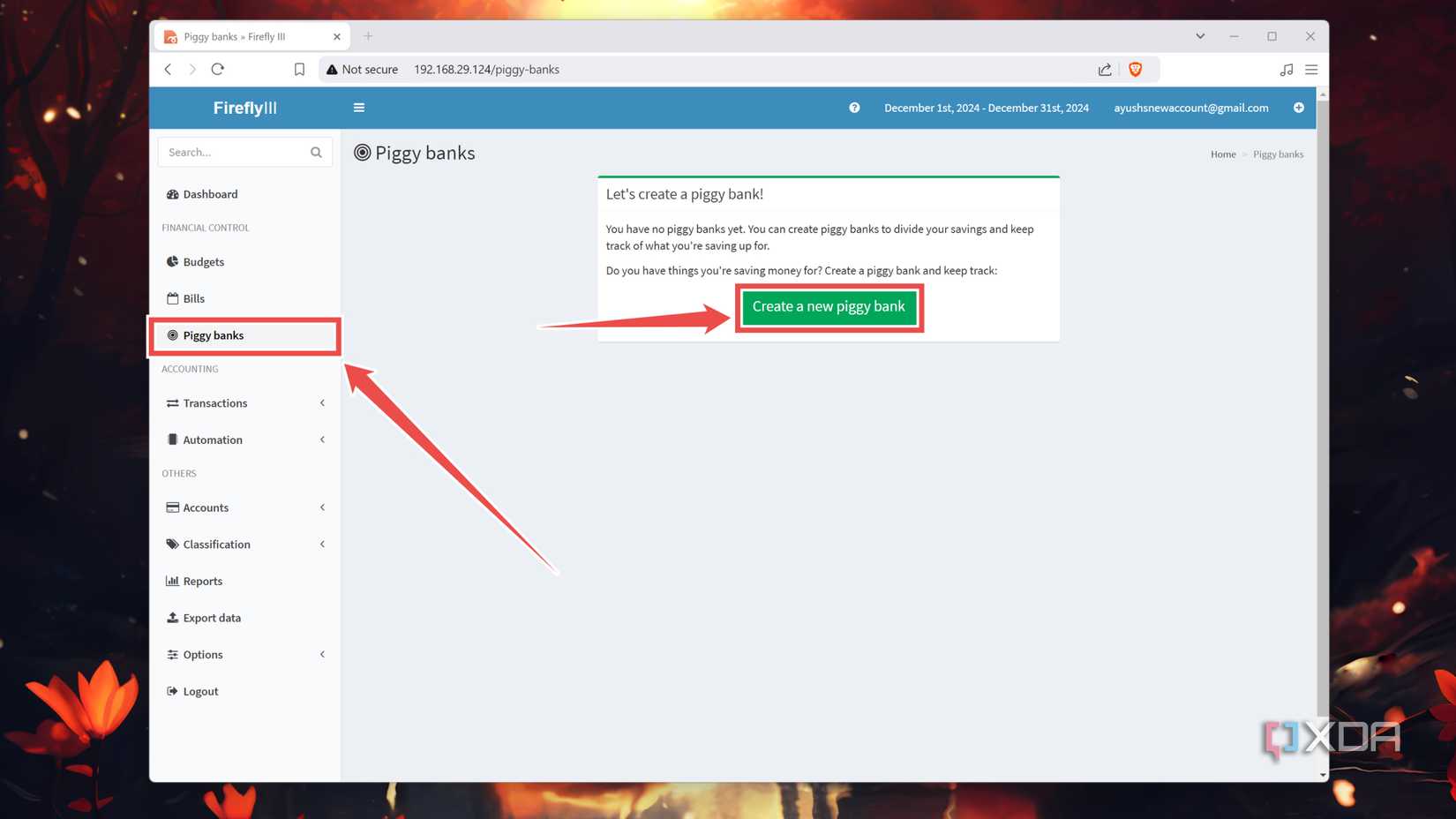Expand the Transactions submenu

point(244,403)
